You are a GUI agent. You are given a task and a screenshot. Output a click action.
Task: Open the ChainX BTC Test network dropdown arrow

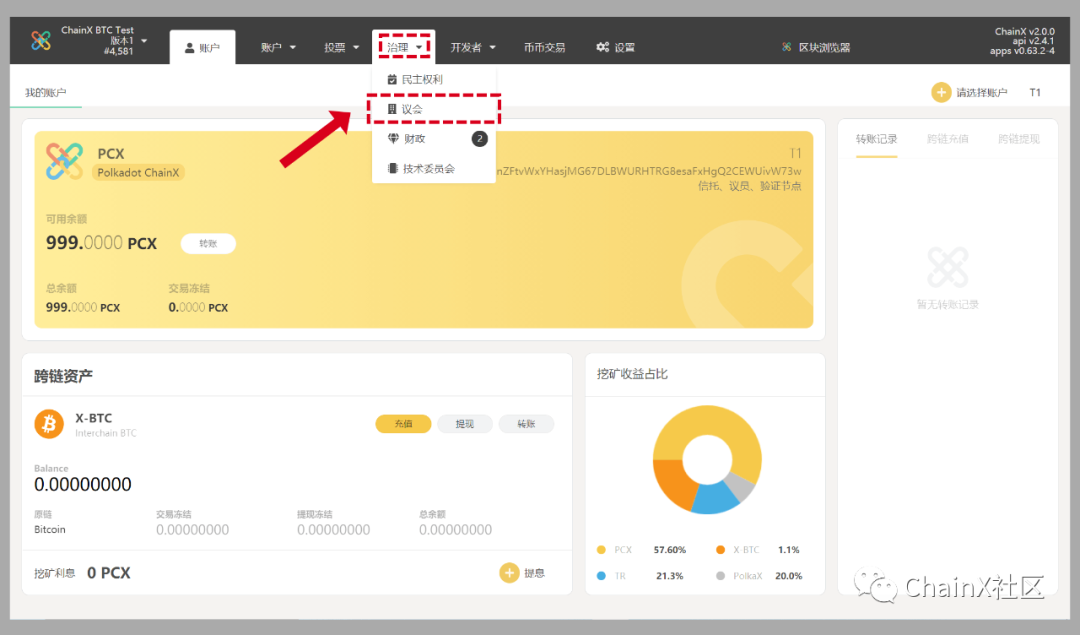[144, 41]
